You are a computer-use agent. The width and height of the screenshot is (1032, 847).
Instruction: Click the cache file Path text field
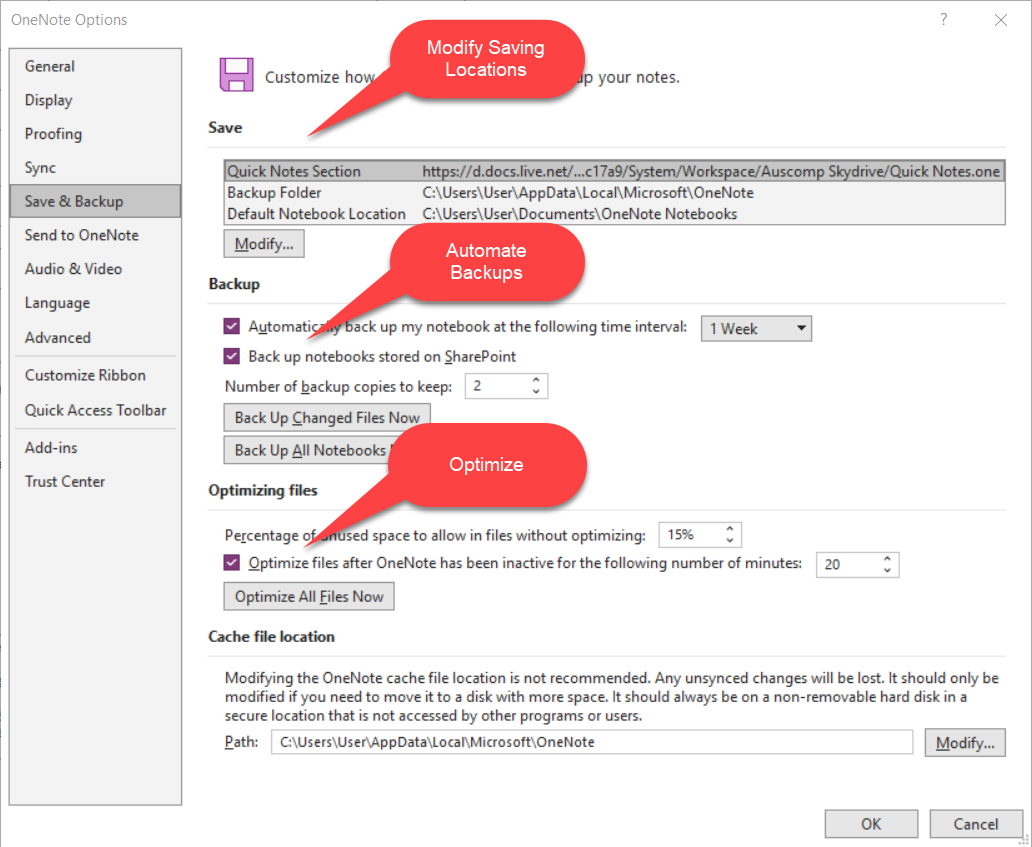[x=592, y=742]
